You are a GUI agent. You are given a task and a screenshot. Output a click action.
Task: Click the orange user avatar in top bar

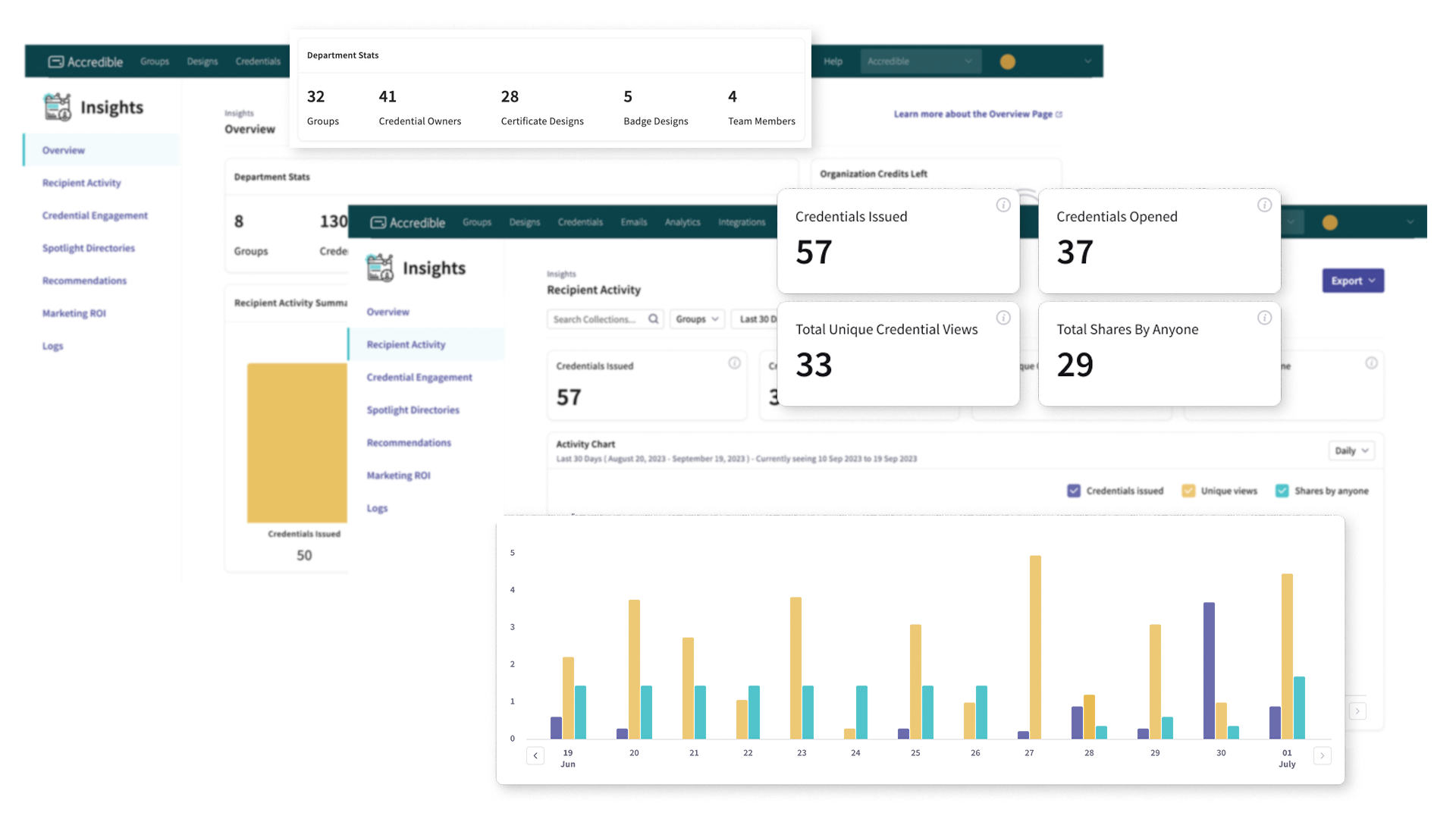pyautogui.click(x=1007, y=61)
